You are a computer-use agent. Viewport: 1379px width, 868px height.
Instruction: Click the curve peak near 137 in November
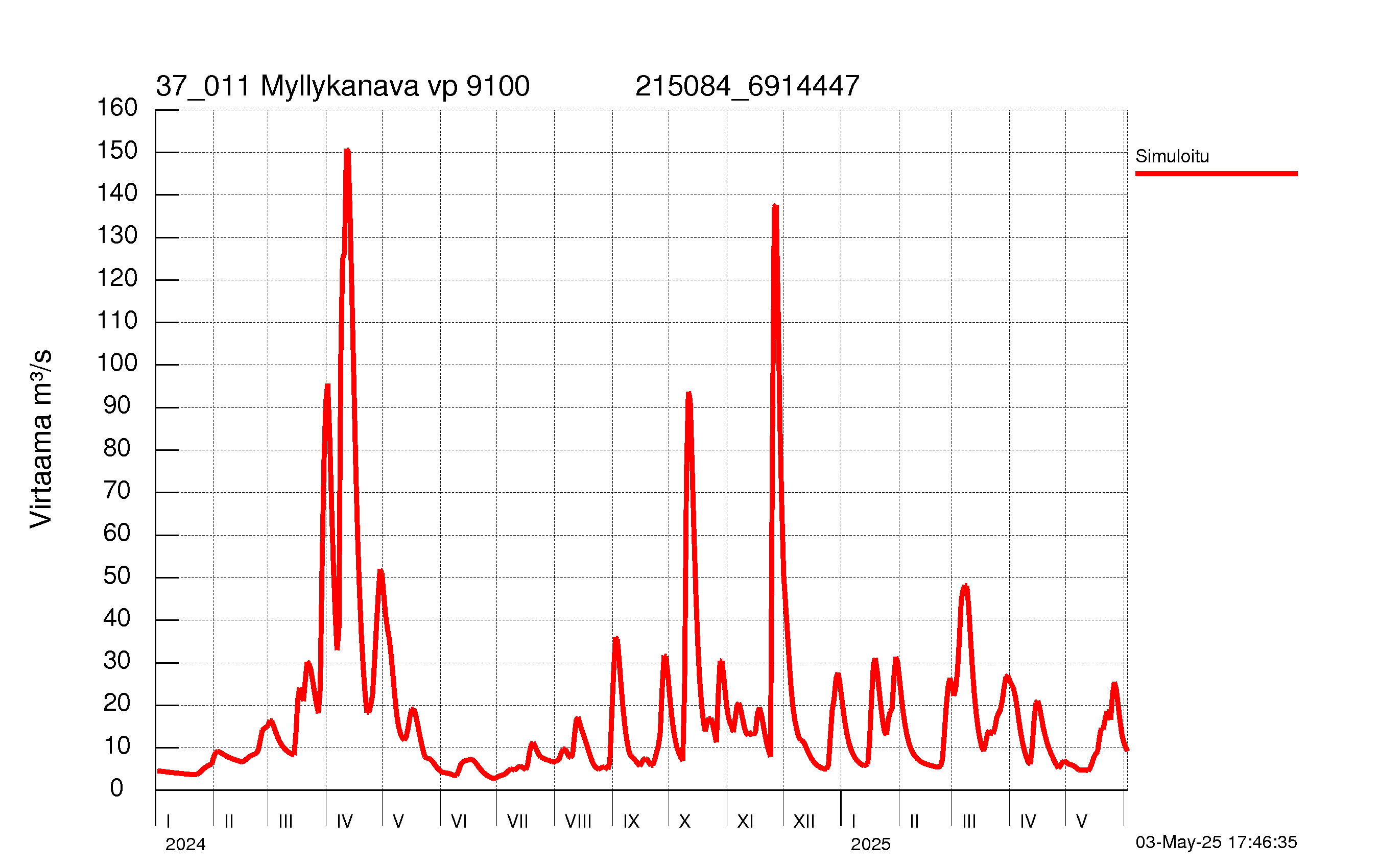pyautogui.click(x=775, y=207)
